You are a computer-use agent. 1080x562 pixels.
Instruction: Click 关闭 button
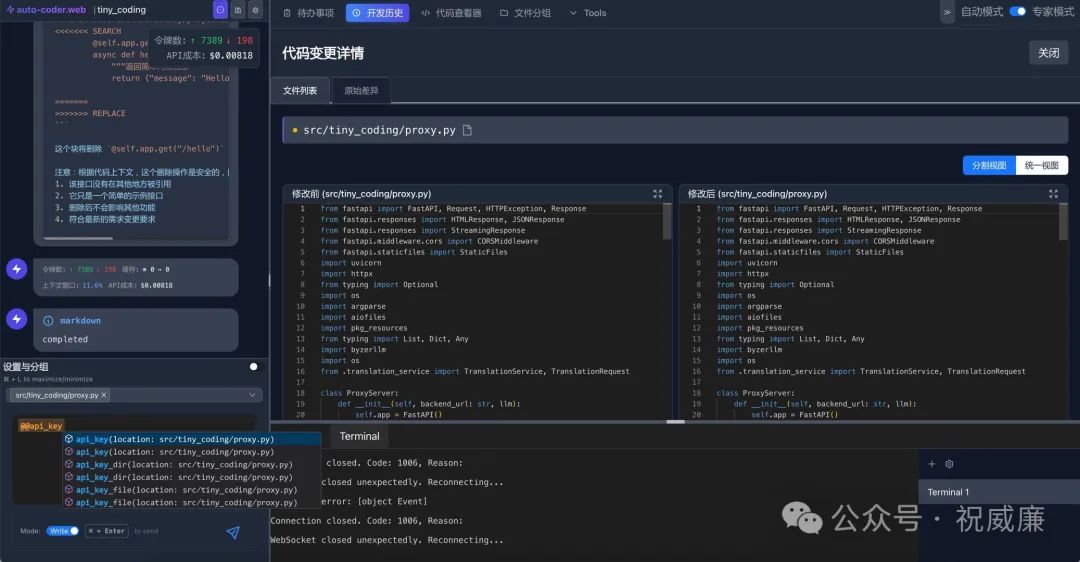point(1048,53)
